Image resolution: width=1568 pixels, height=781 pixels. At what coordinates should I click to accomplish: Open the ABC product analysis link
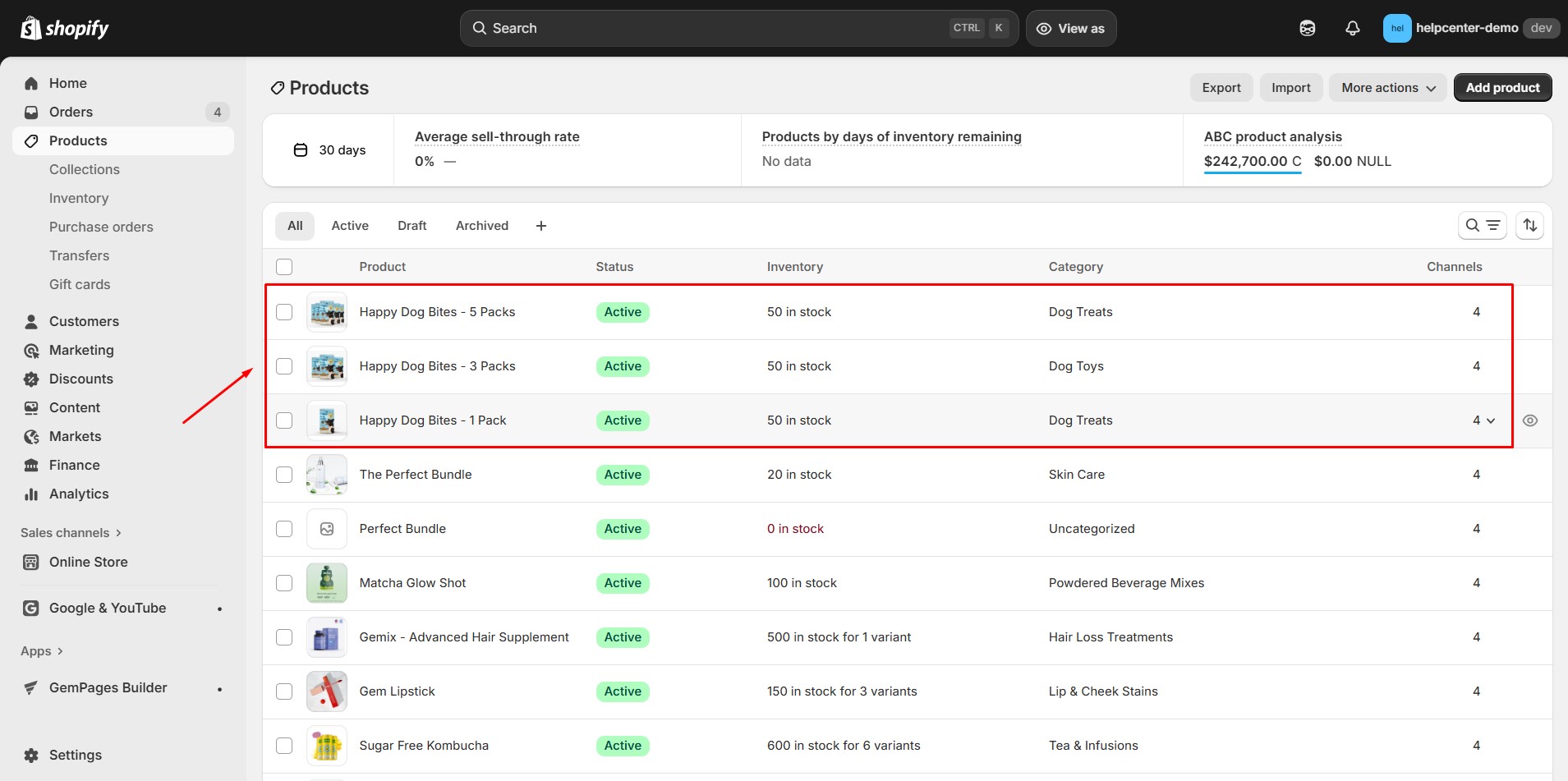1272,136
